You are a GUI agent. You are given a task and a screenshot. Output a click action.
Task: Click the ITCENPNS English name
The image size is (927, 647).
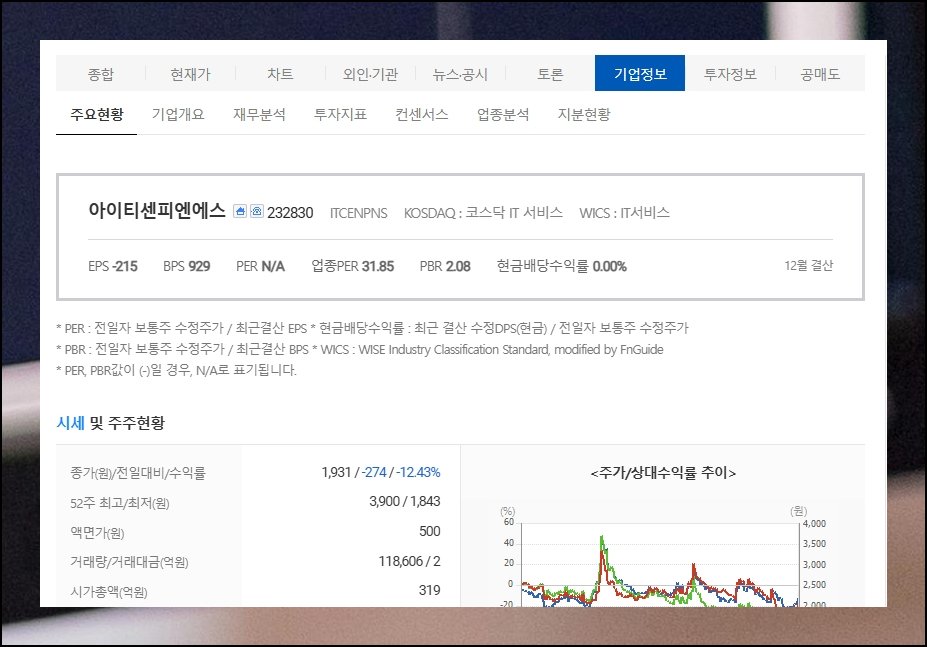pos(358,213)
